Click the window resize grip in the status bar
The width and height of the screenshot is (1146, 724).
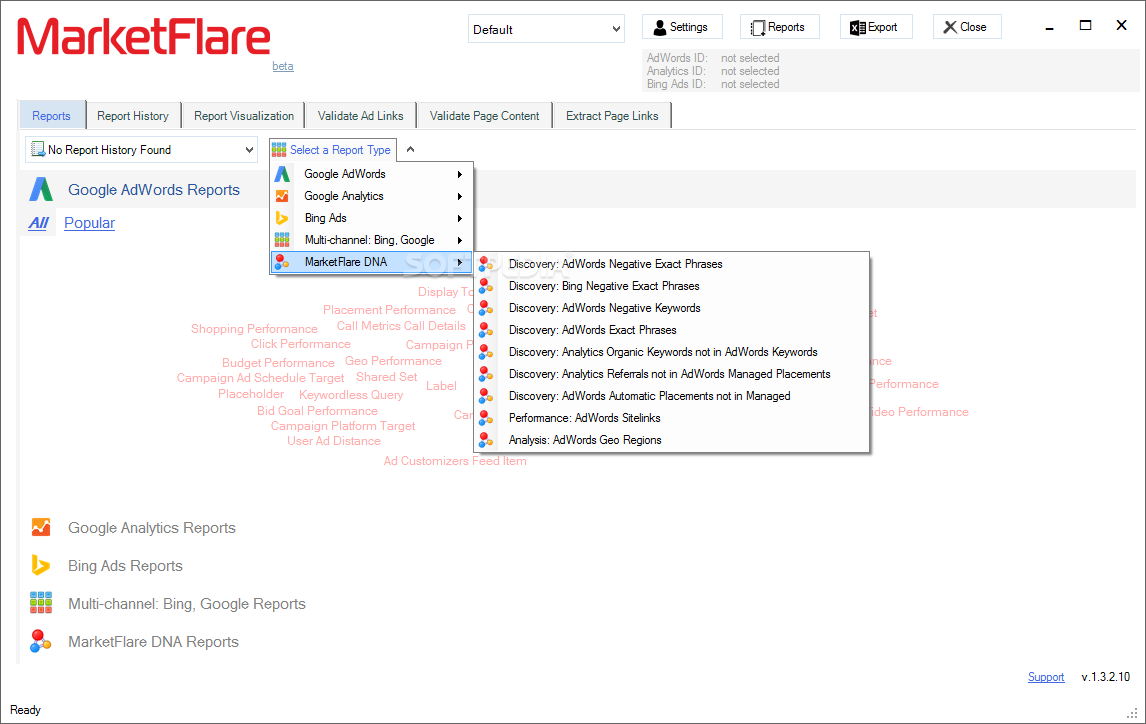click(x=1132, y=714)
